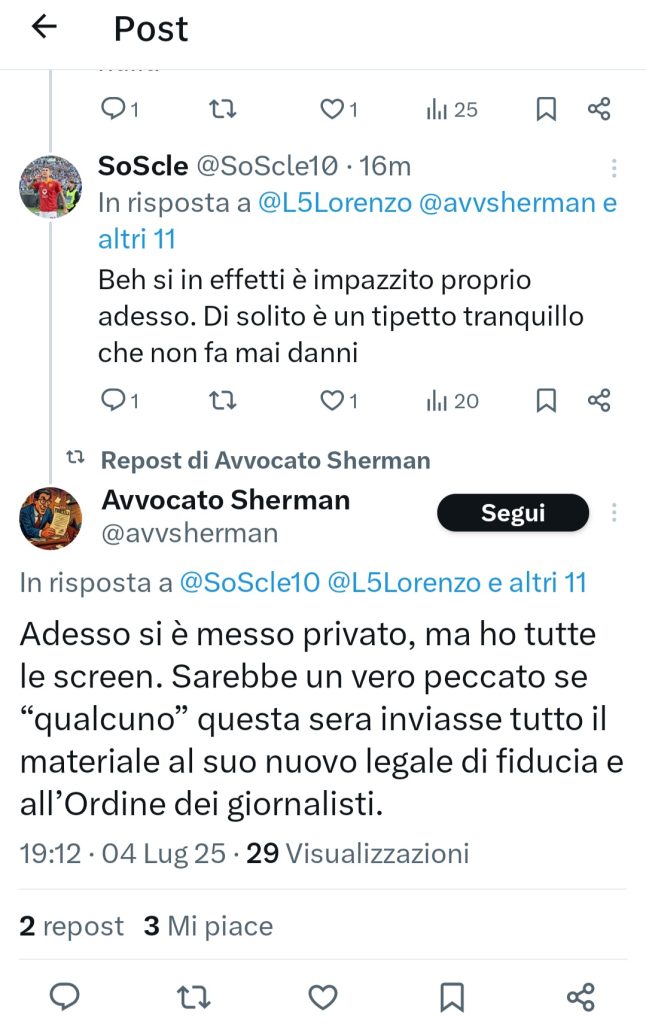Open Avvocato Sherman profile picture
Screen dimensions: 646x1024
point(50,519)
